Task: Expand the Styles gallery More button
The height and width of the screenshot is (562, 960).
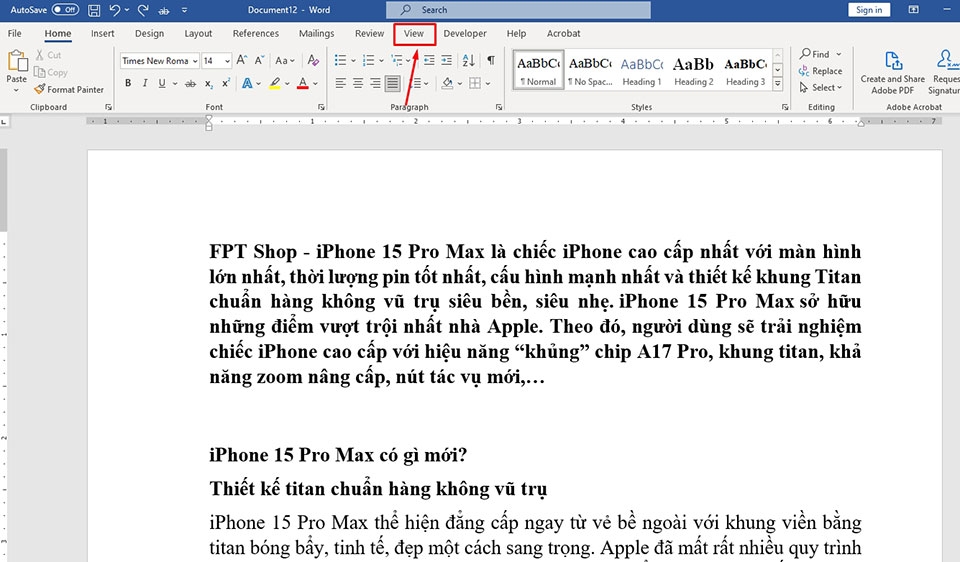Action: (x=778, y=84)
